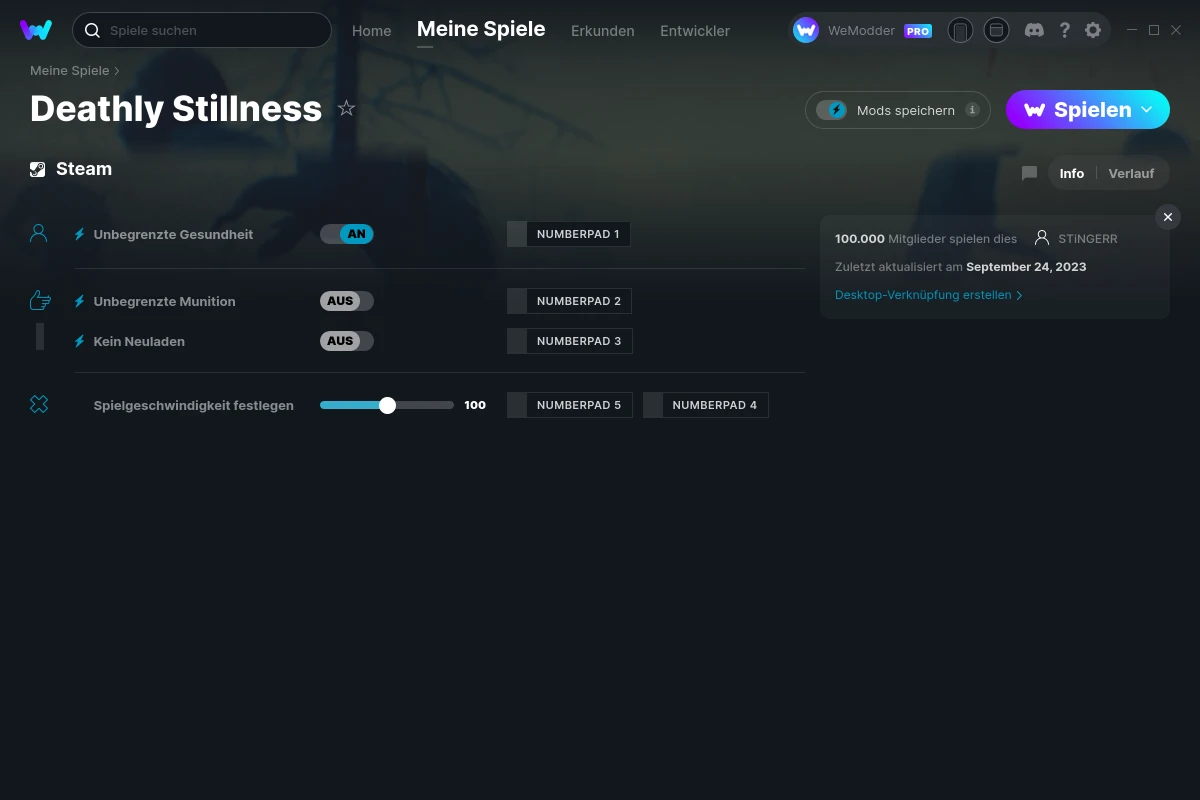Open the Discord icon link

(x=1035, y=30)
